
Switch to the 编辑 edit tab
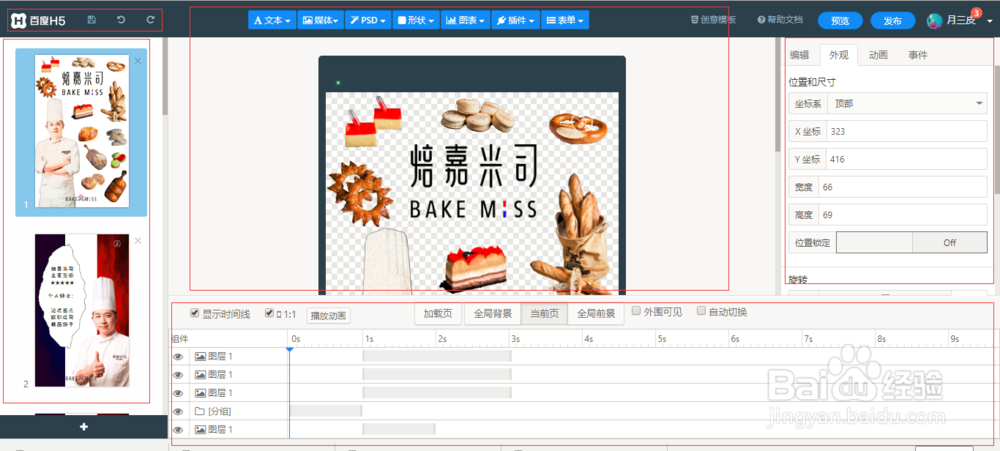(x=799, y=55)
